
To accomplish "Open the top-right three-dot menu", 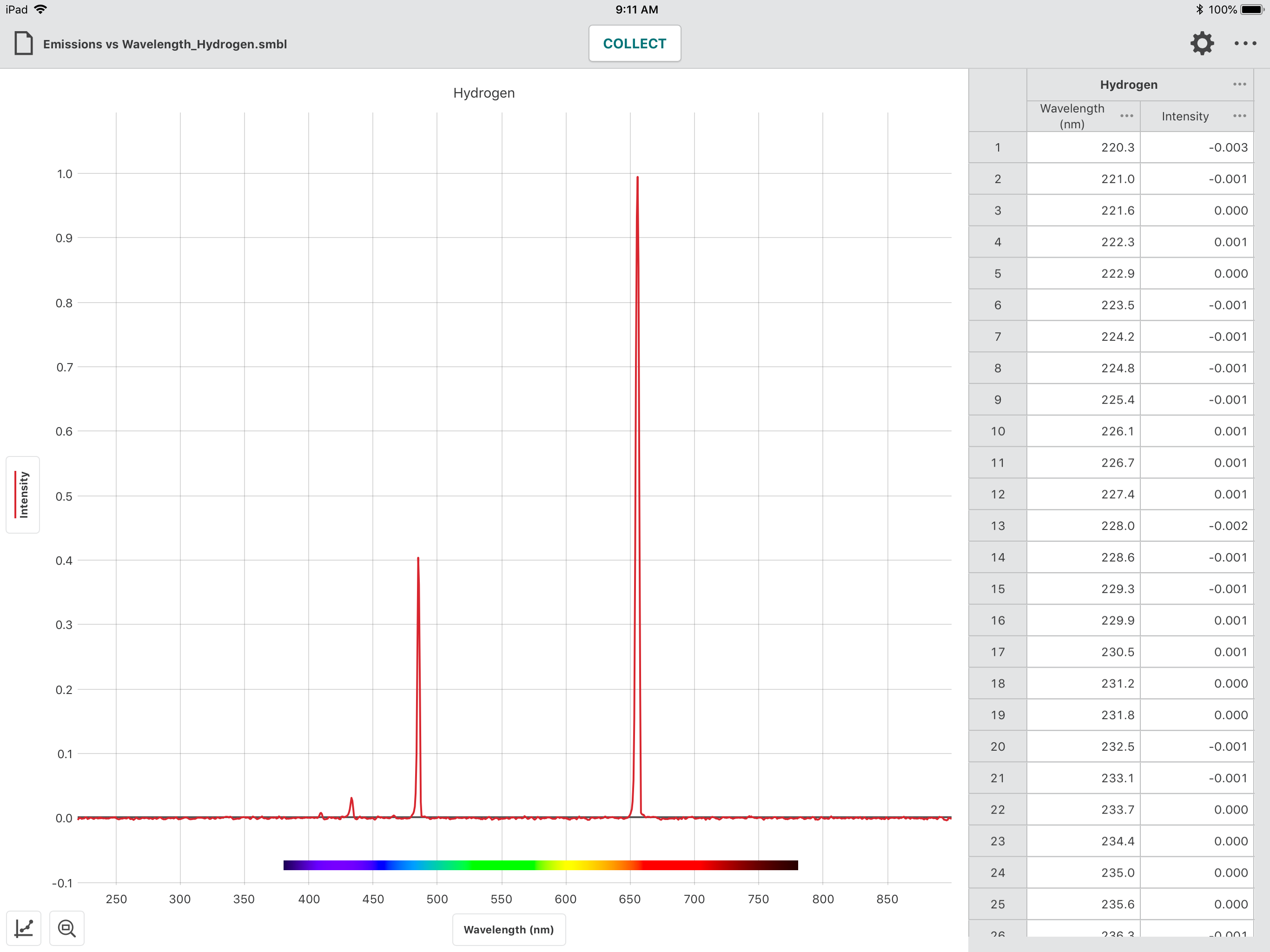I will tap(1245, 44).
